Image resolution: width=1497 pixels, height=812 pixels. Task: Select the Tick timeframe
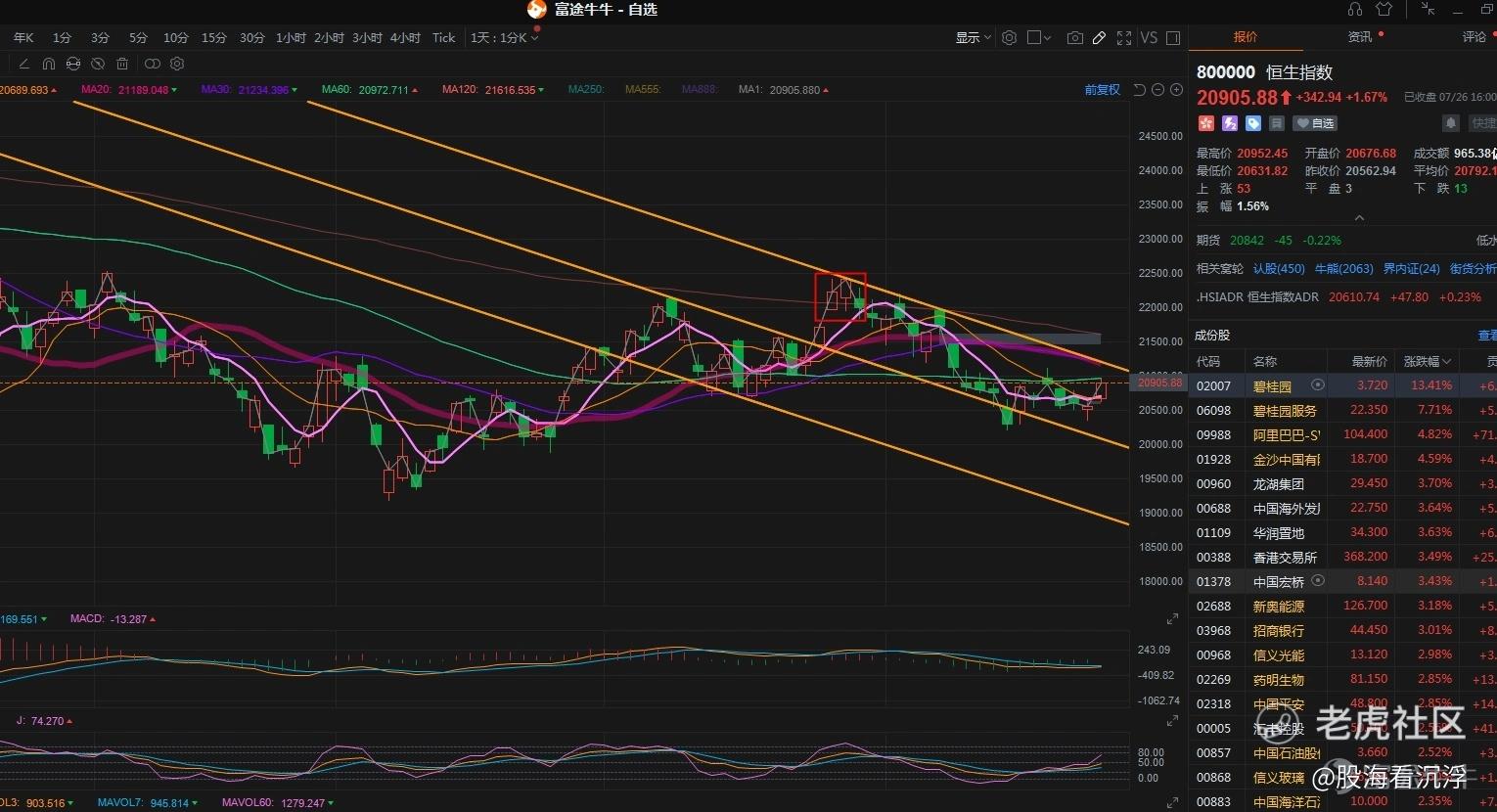pyautogui.click(x=444, y=37)
